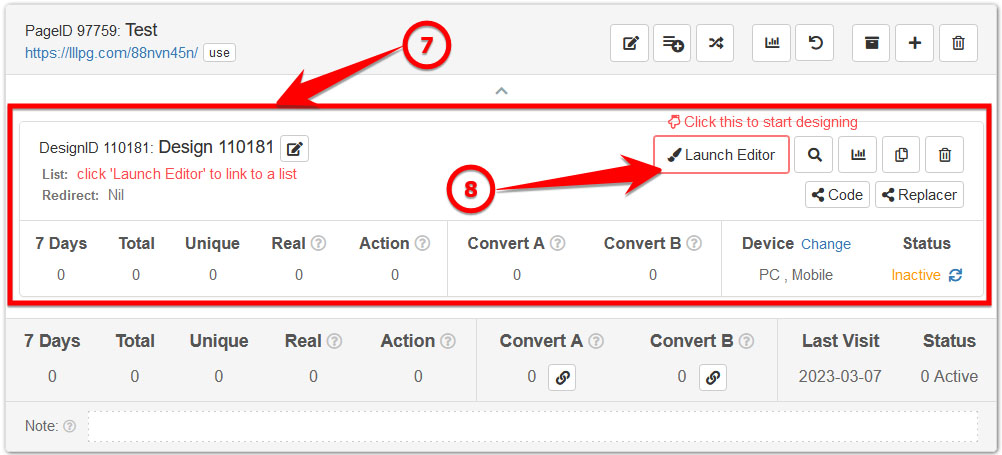
Task: Delete Design 110181 with its trash icon
Action: tap(944, 155)
